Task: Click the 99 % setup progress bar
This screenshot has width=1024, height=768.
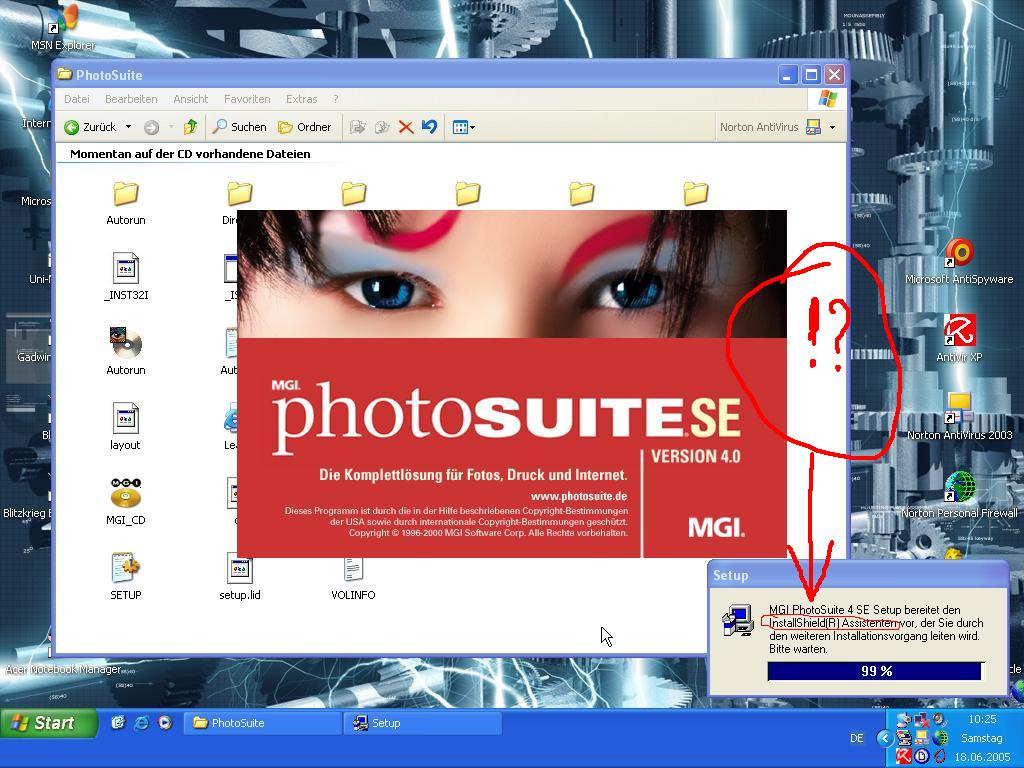Action: [x=876, y=671]
